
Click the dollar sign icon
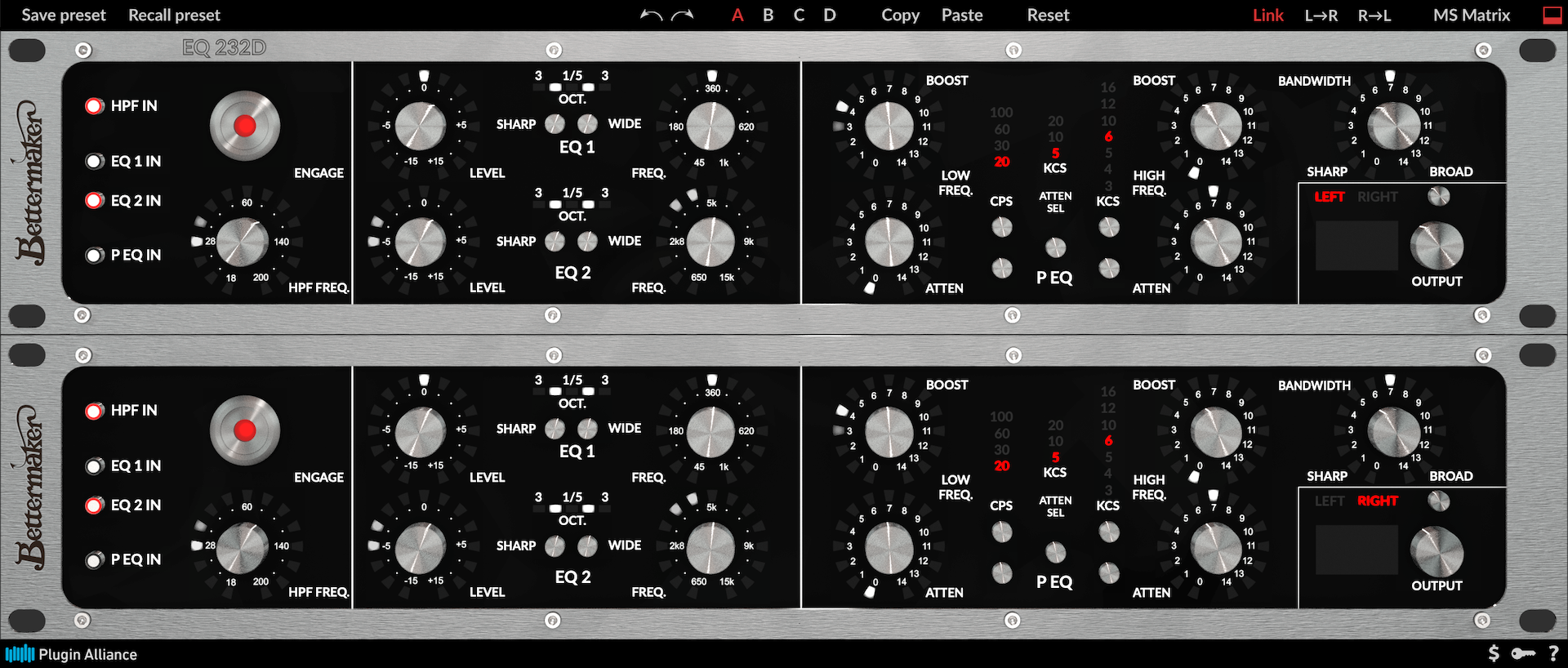1494,653
